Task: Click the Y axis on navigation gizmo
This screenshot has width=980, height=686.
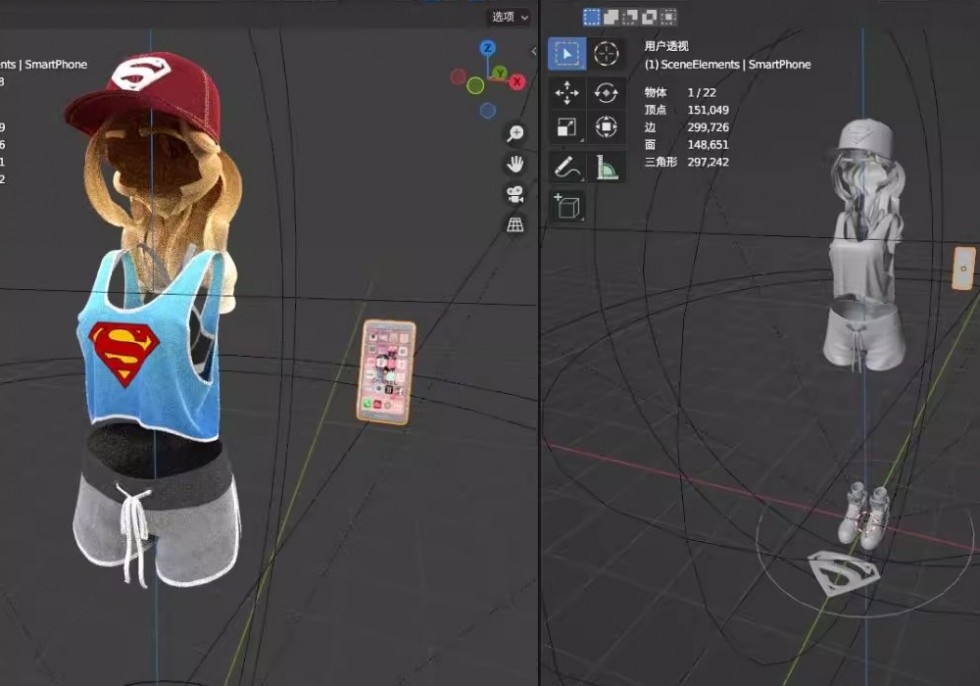Action: [x=499, y=73]
